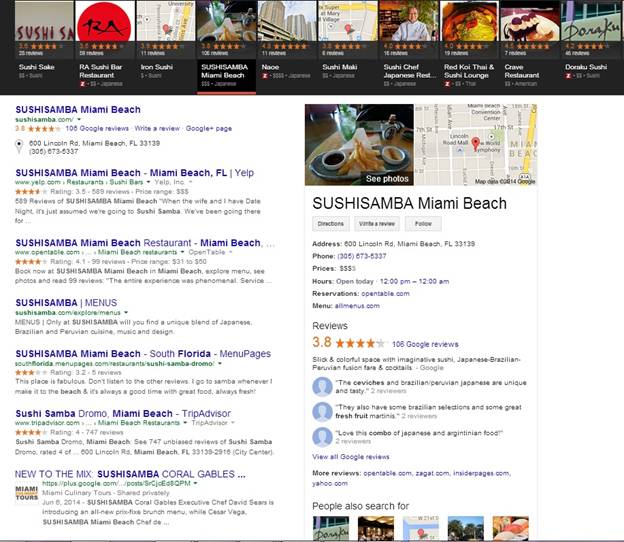Screen dimensions: 624x542
Task: Click the Follow button
Action: point(423,224)
